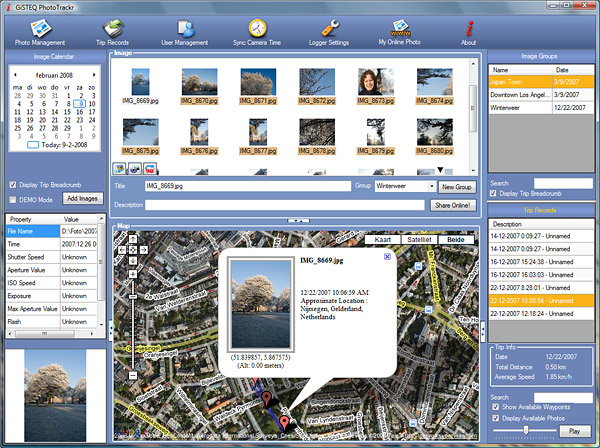Sort Image Groups by Date column header
This screenshot has width=600, height=448.
pos(573,70)
